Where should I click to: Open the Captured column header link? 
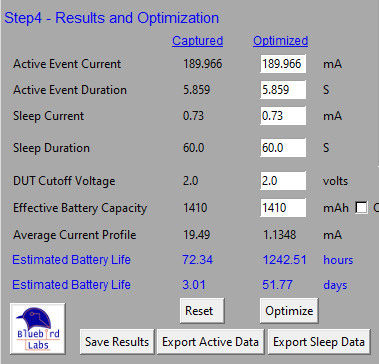(198, 41)
